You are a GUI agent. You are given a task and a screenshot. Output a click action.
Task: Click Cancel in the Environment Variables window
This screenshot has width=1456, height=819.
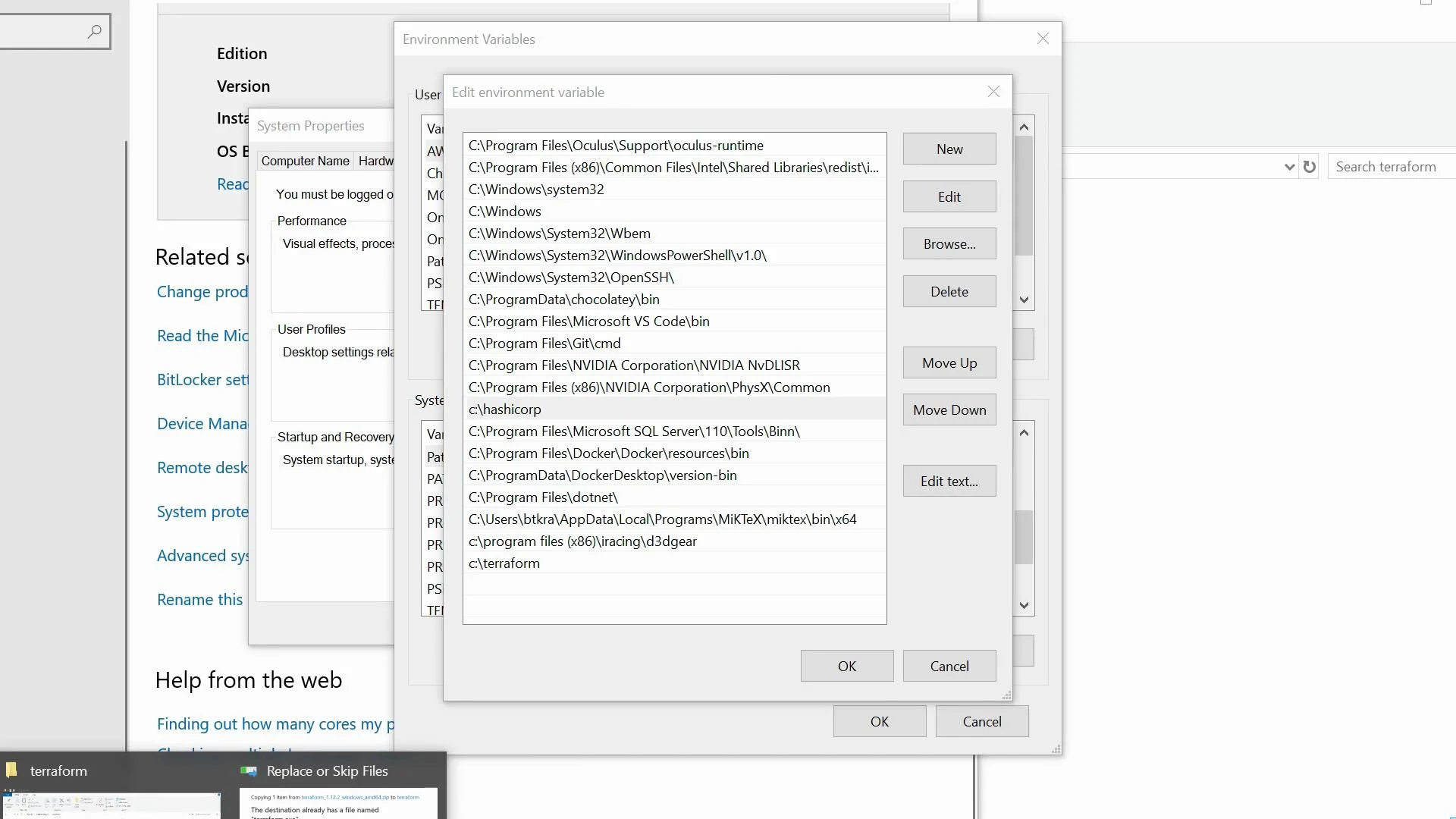[982, 721]
